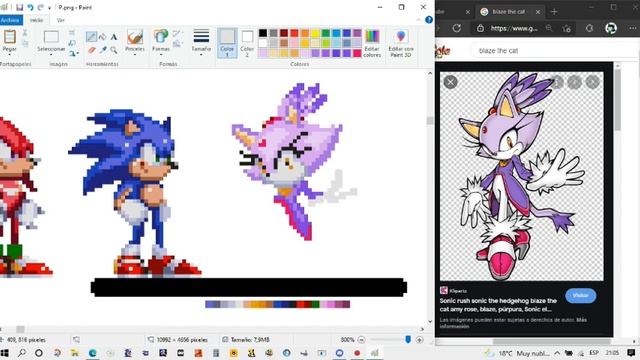Screen dimensions: 640x360
Task: Select Color 2 toggle in Paint
Action: point(247,43)
